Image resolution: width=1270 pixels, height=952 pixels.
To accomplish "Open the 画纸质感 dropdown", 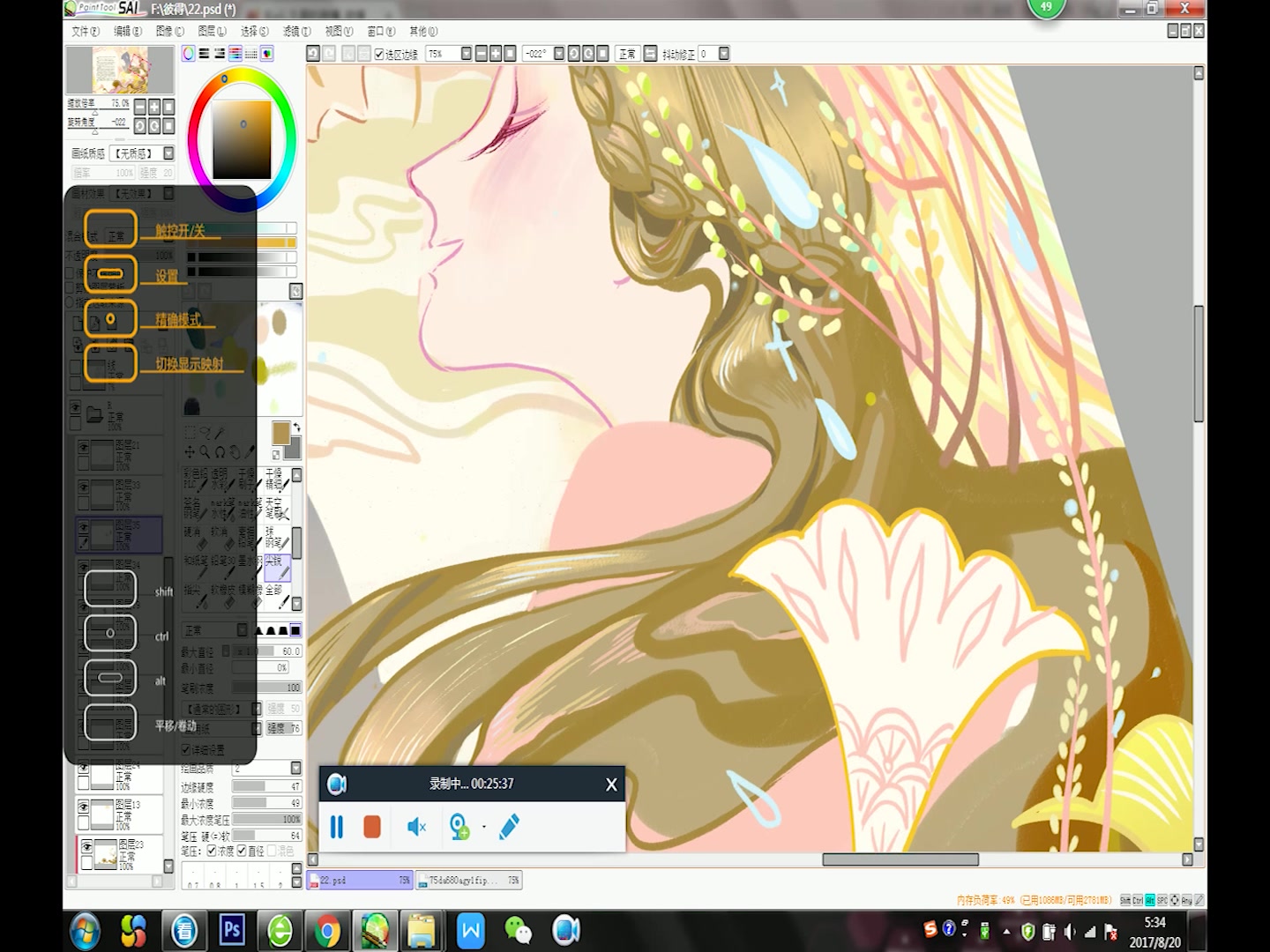I will [168, 153].
